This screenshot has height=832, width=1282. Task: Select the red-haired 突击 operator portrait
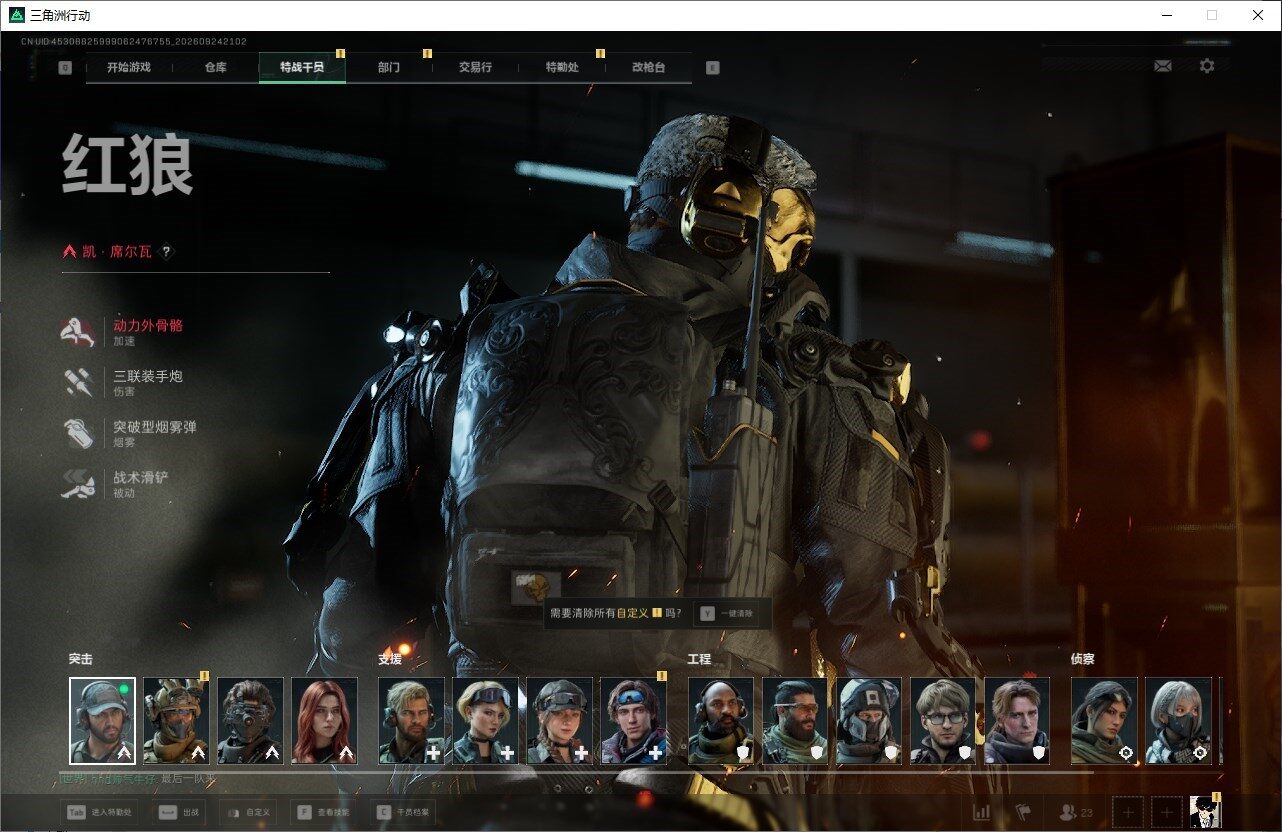point(324,721)
